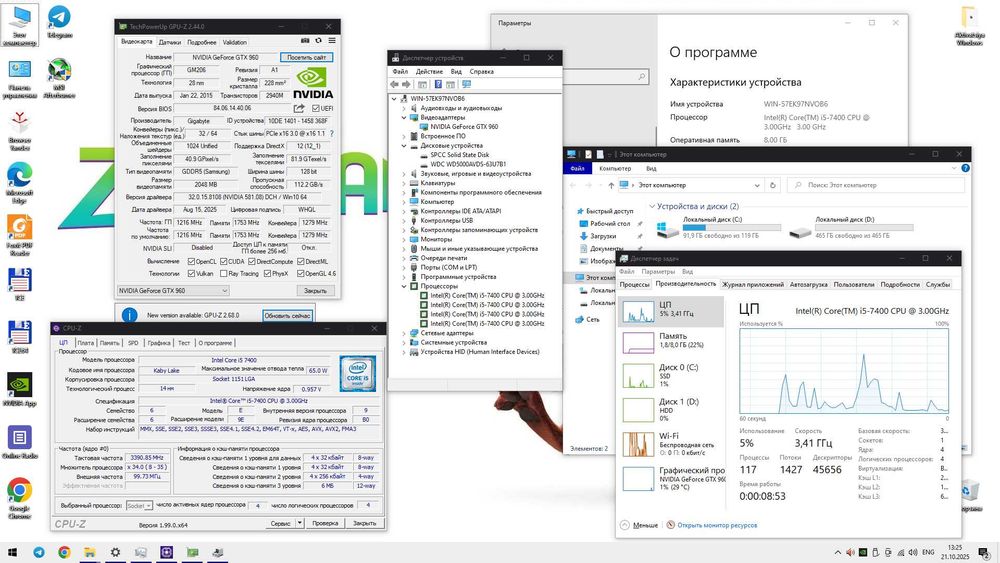The width and height of the screenshot is (1000, 563).
Task: Toggle PhysX checkbox in GPU-Z
Action: click(267, 274)
